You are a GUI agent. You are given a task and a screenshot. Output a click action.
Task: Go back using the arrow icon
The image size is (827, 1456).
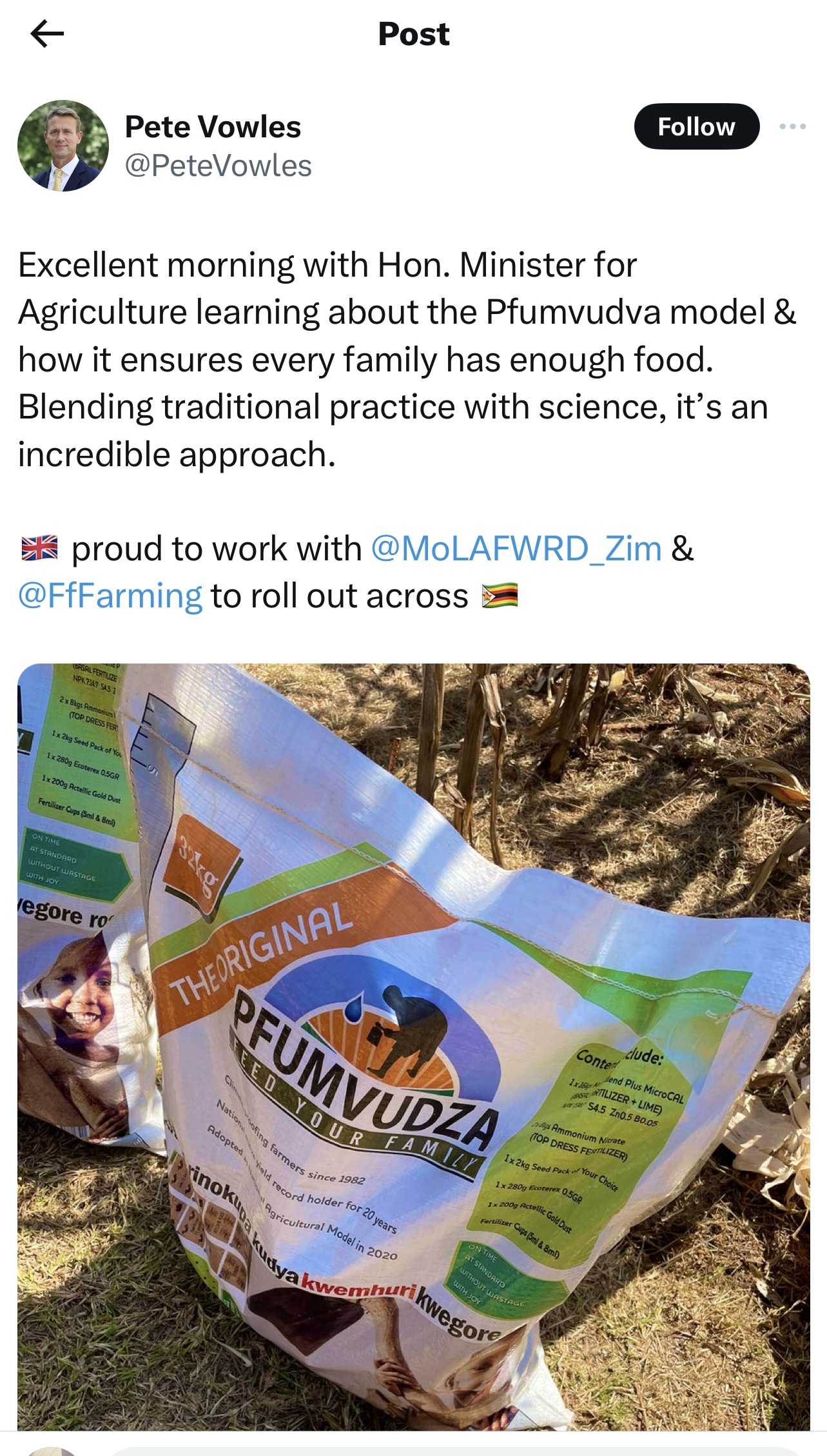[47, 34]
